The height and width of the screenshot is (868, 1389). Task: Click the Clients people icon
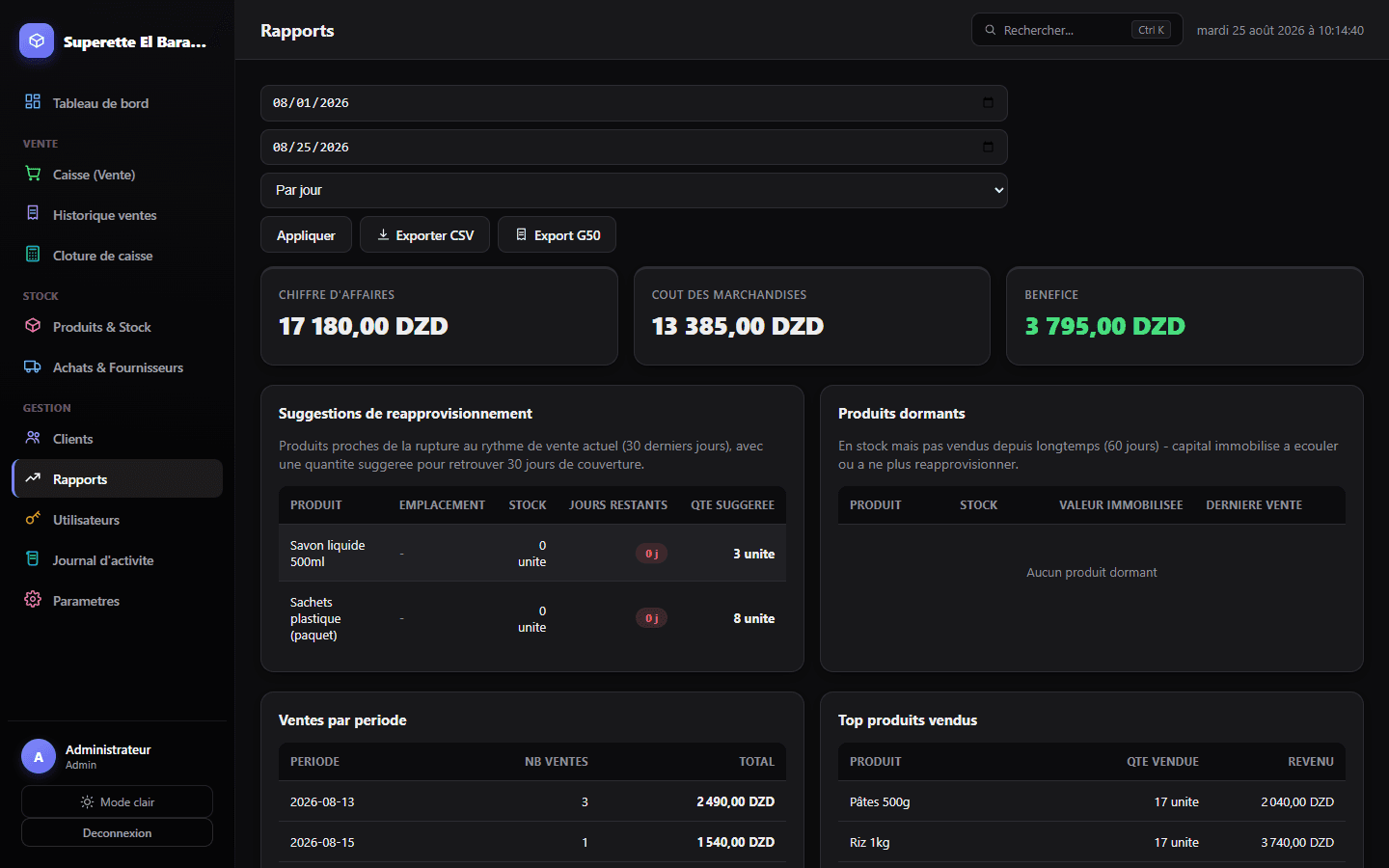click(x=33, y=438)
